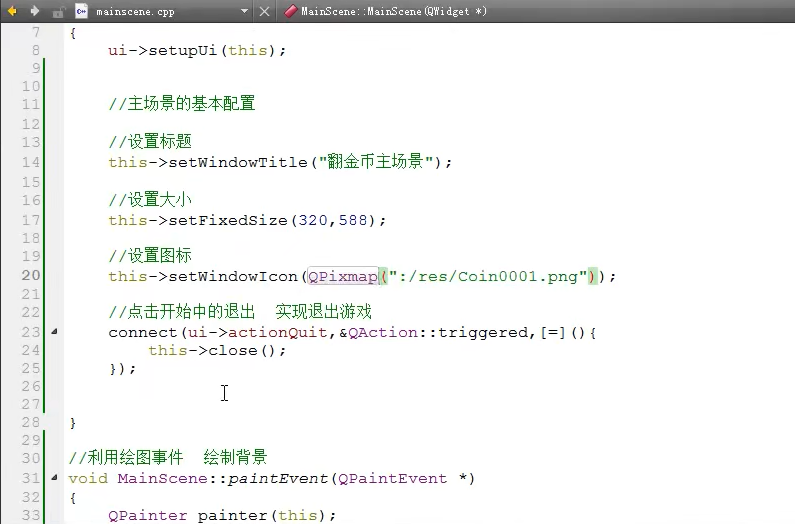Click the comment //利用绘图事件 绘制背景
Image resolution: width=795 pixels, height=524 pixels.
[168, 458]
